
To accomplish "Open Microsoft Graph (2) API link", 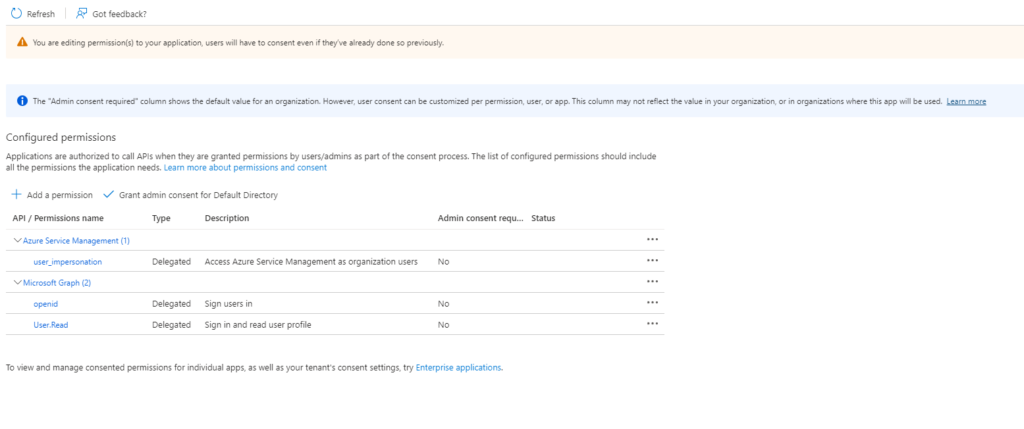I will click(x=56, y=283).
